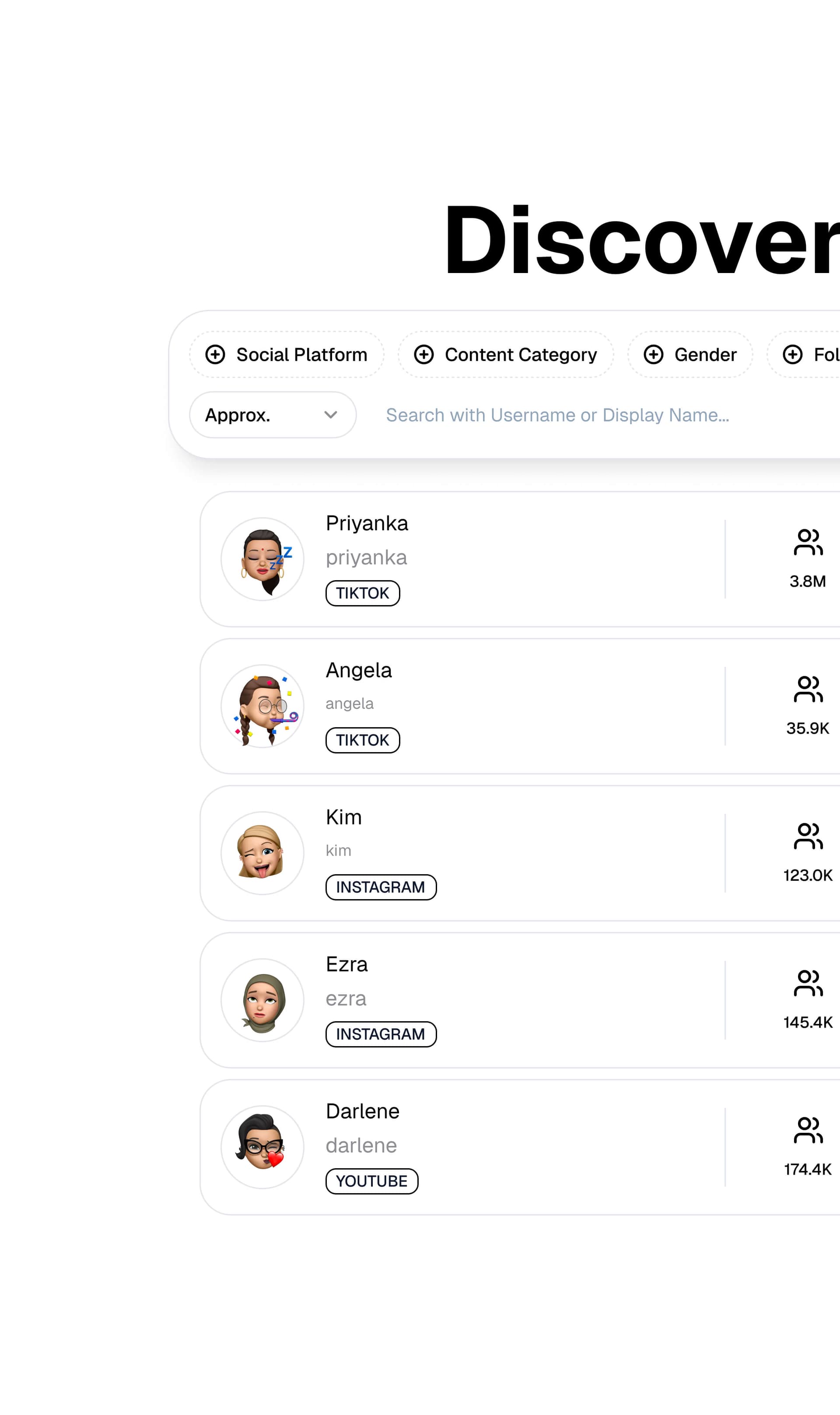Add a Gender filter
The width and height of the screenshot is (840, 1415).
[690, 354]
